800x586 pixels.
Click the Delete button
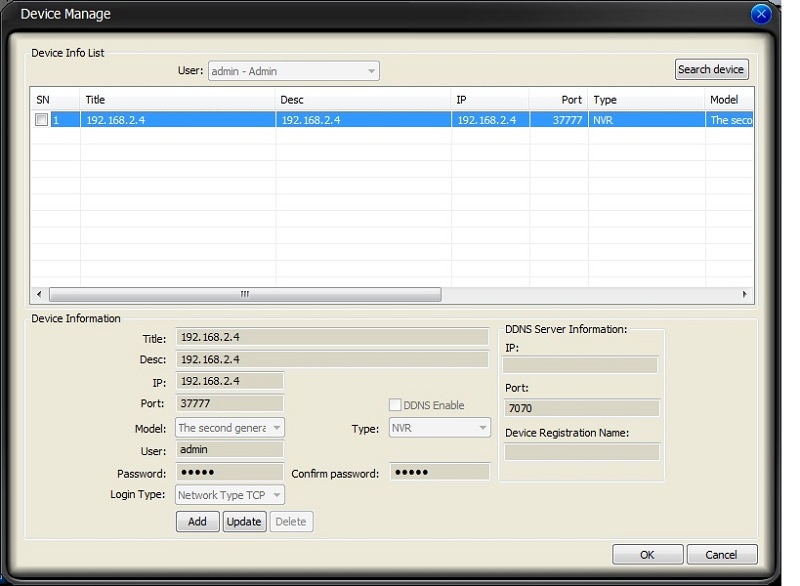291,521
